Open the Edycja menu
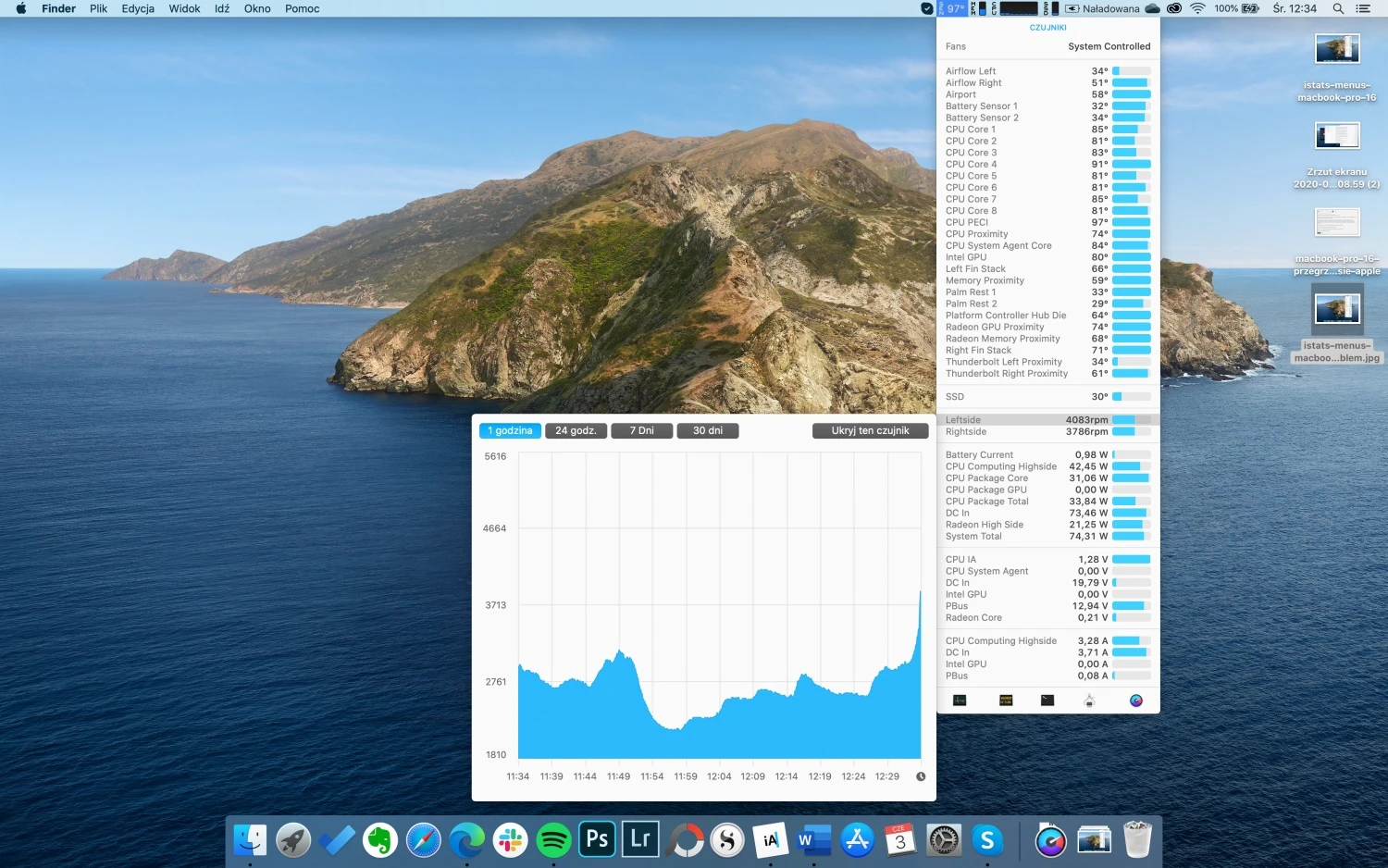 (138, 8)
